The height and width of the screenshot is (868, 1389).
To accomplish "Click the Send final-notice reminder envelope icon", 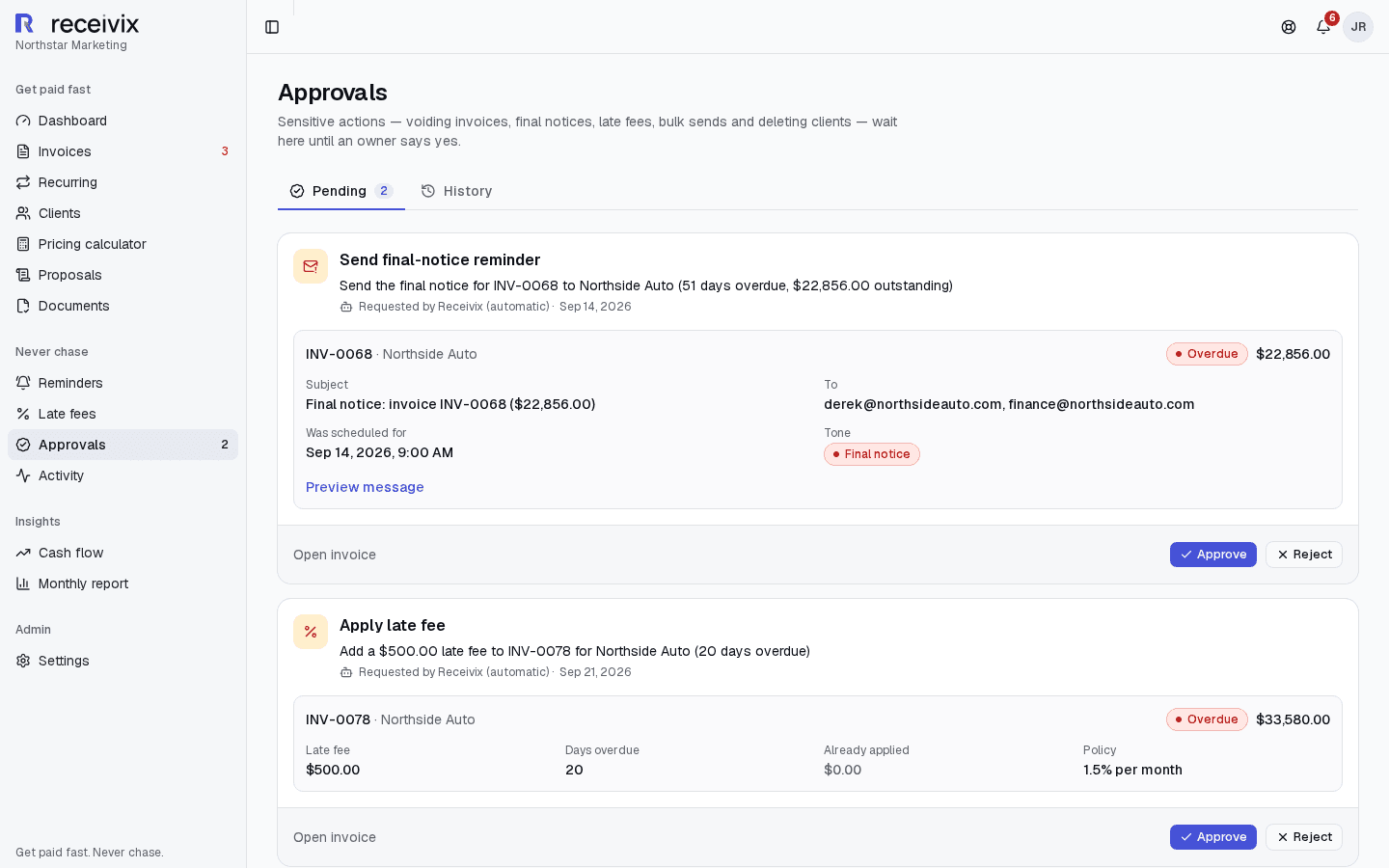I will (x=311, y=266).
